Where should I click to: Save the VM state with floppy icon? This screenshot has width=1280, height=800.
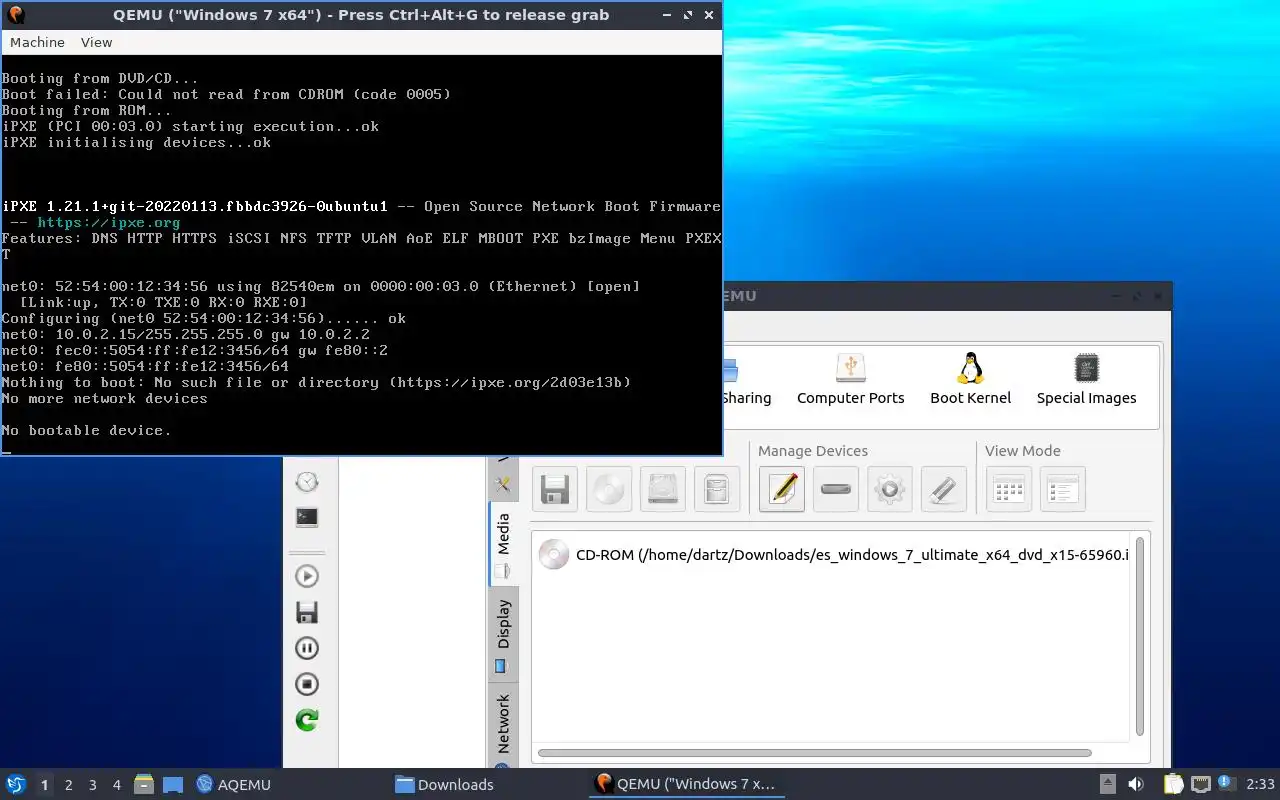click(307, 612)
